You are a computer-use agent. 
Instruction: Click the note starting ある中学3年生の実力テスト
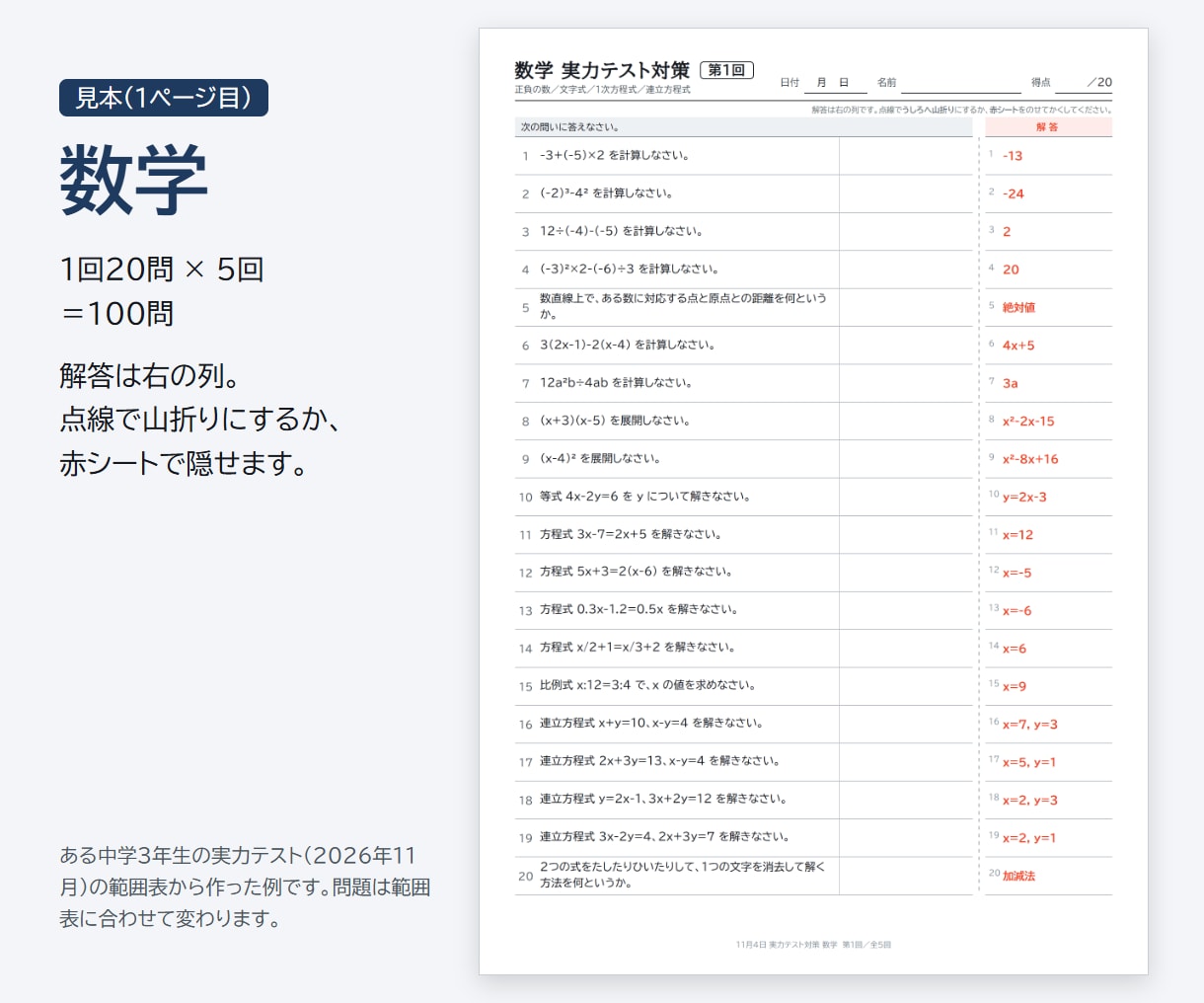[x=245, y=887]
